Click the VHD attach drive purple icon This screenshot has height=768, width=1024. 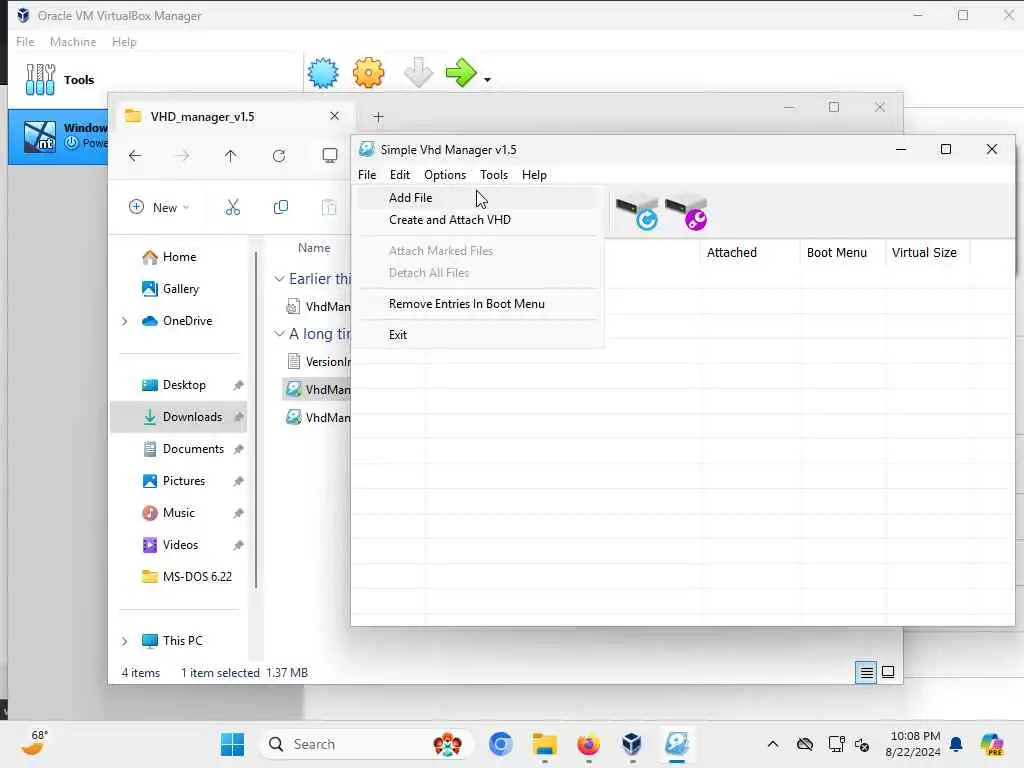pos(686,212)
